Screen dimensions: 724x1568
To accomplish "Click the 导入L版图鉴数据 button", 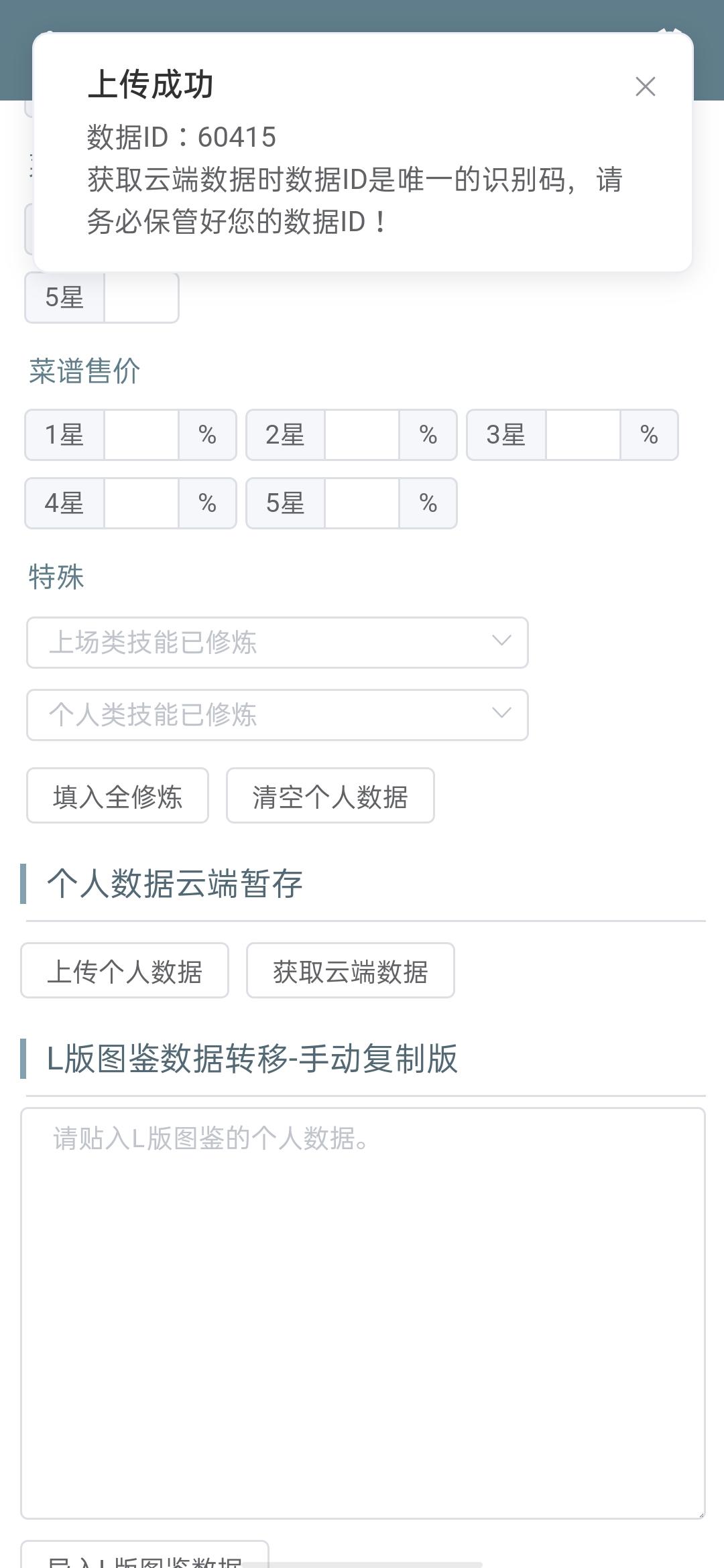I will [145, 1556].
